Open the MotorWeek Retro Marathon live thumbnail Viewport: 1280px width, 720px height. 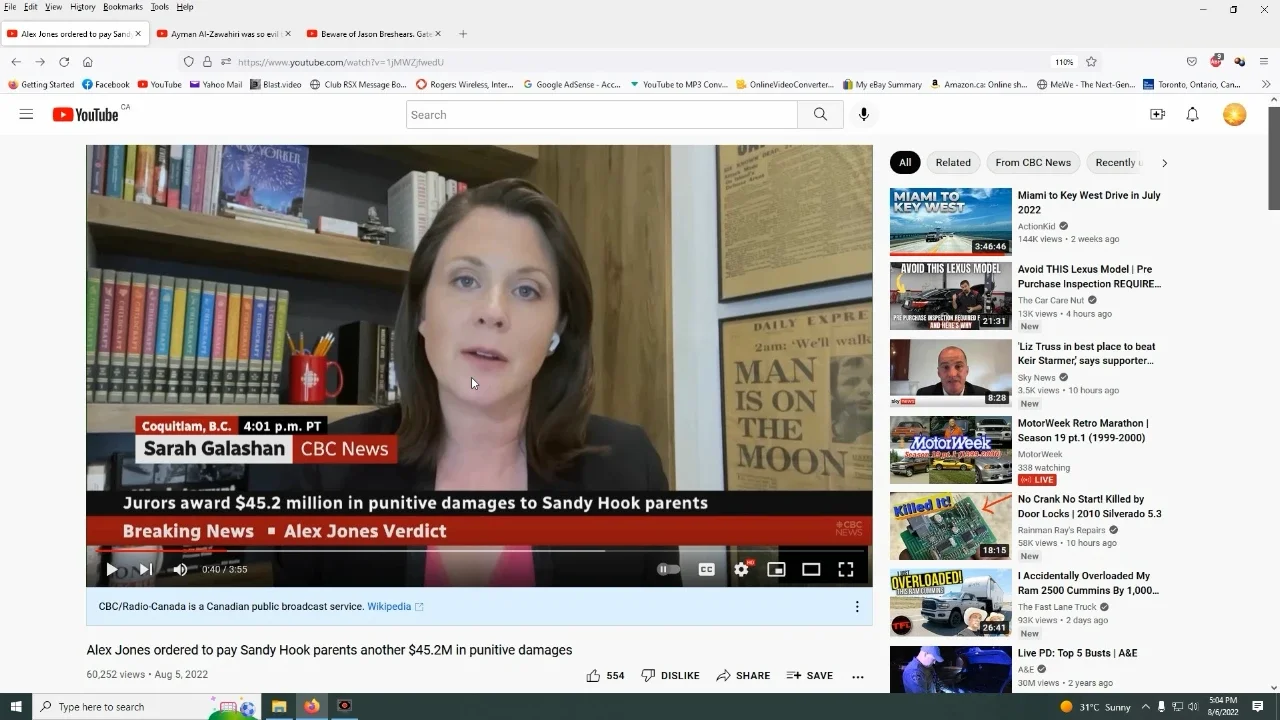950,450
